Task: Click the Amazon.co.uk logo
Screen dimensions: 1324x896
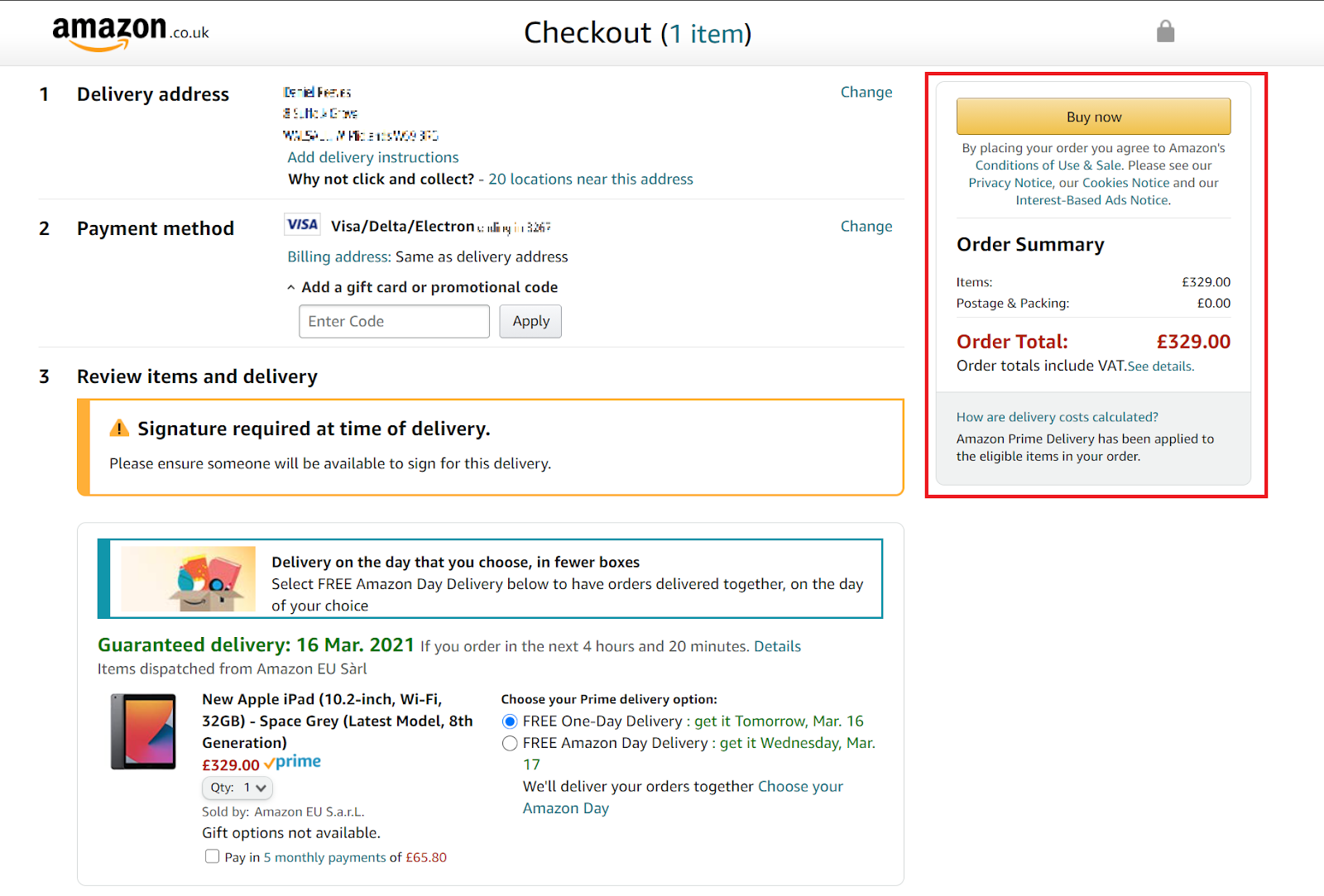Action: coord(130,33)
